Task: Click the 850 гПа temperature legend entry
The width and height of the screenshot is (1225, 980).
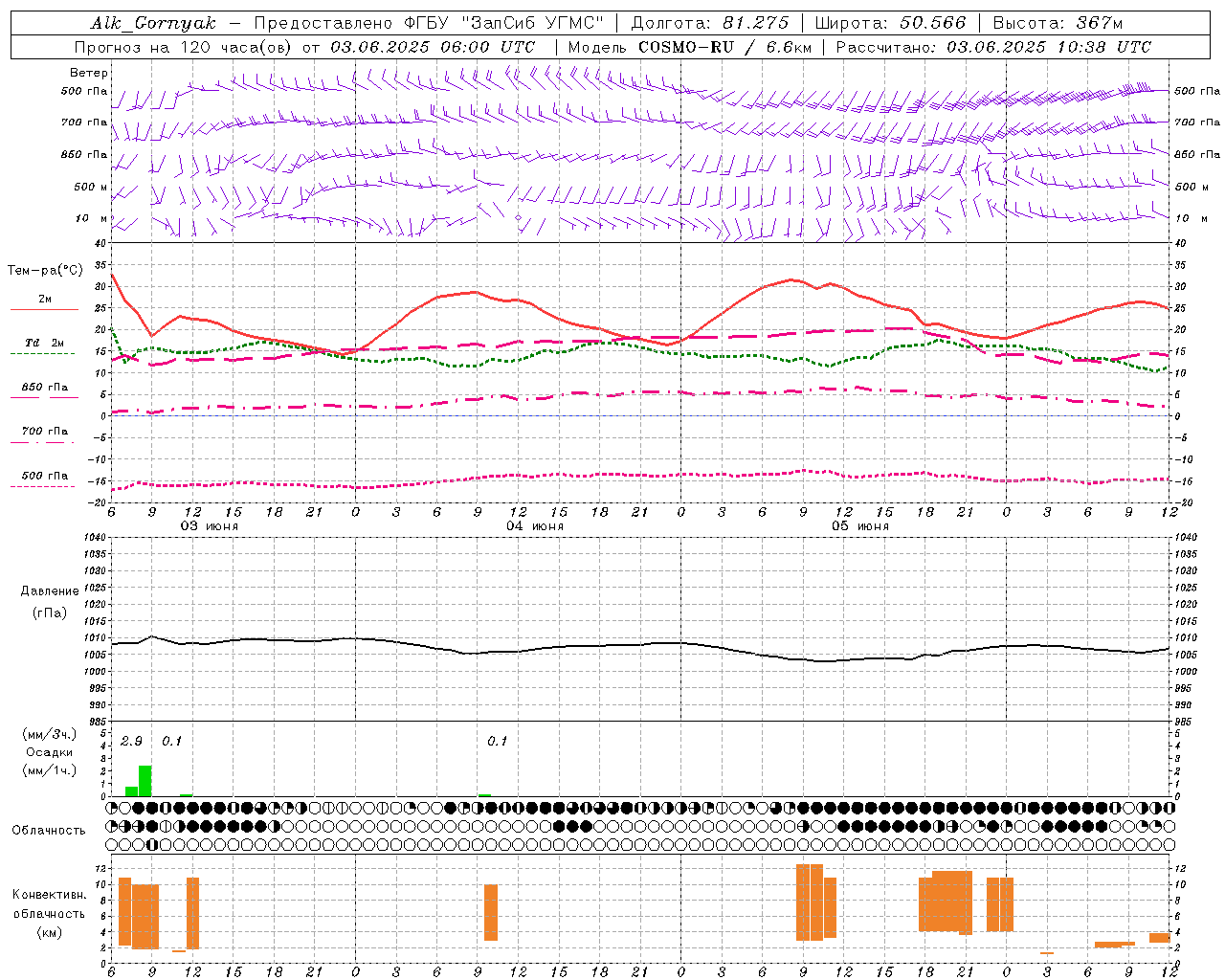Action: (x=45, y=388)
